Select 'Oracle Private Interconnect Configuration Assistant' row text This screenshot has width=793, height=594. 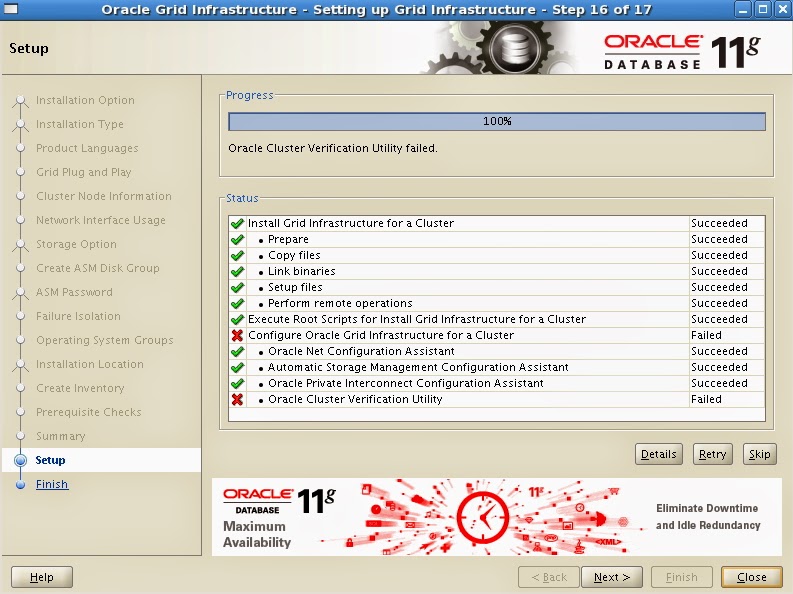tap(406, 383)
